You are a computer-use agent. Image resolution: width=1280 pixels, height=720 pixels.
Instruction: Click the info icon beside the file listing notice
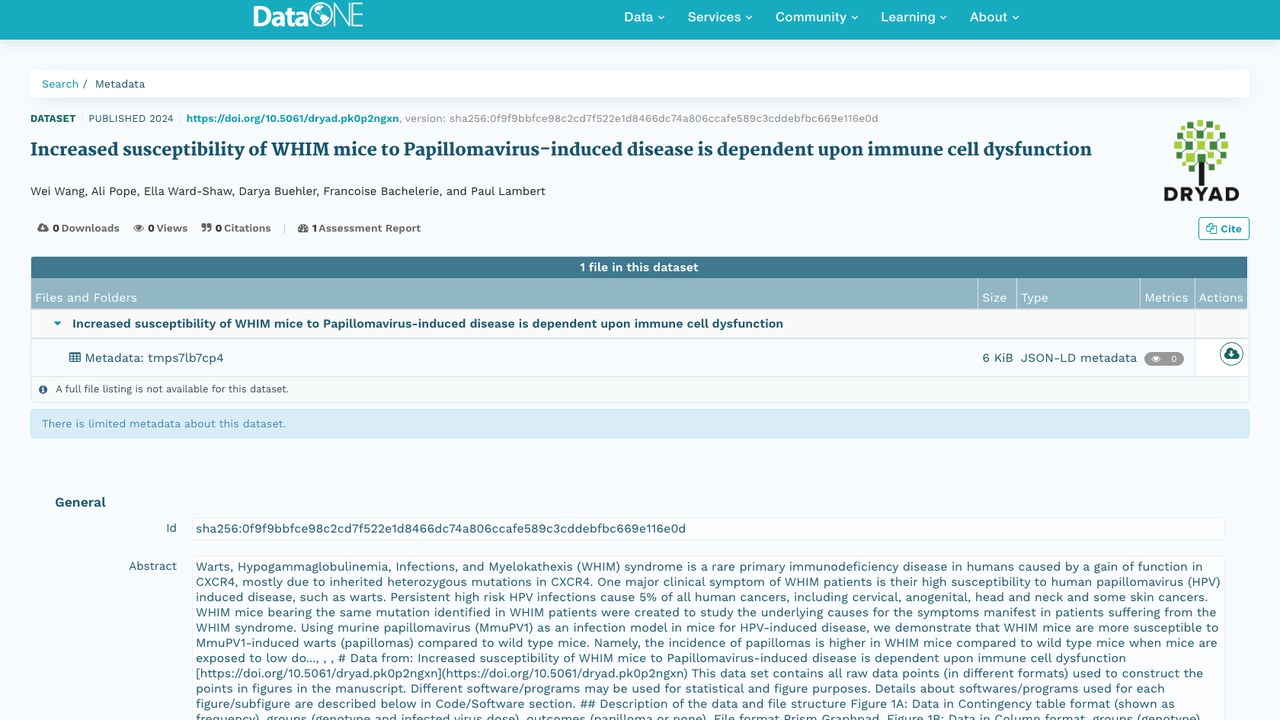click(43, 389)
